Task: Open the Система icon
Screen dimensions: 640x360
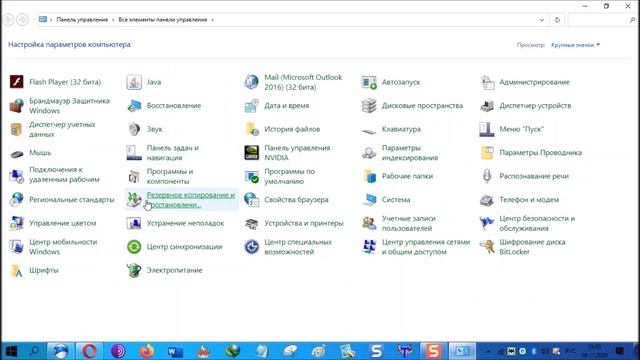Action: coord(369,200)
